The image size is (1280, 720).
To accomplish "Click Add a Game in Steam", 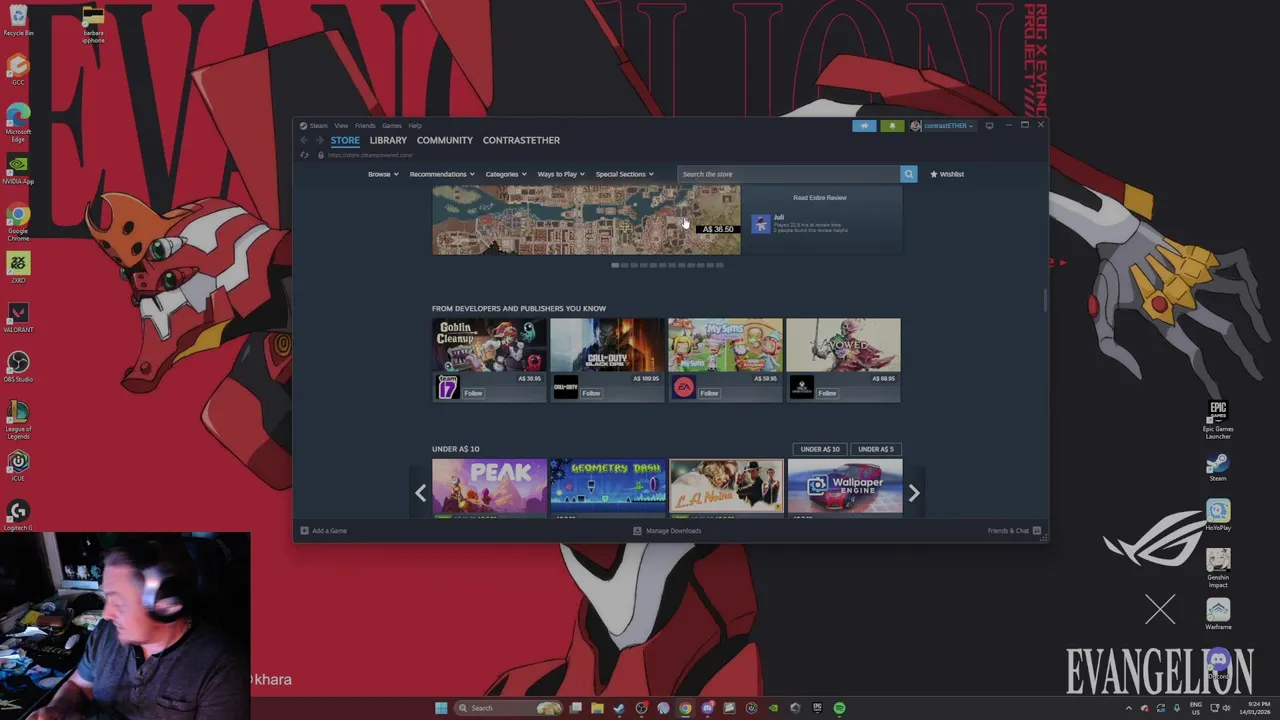I will 324,531.
